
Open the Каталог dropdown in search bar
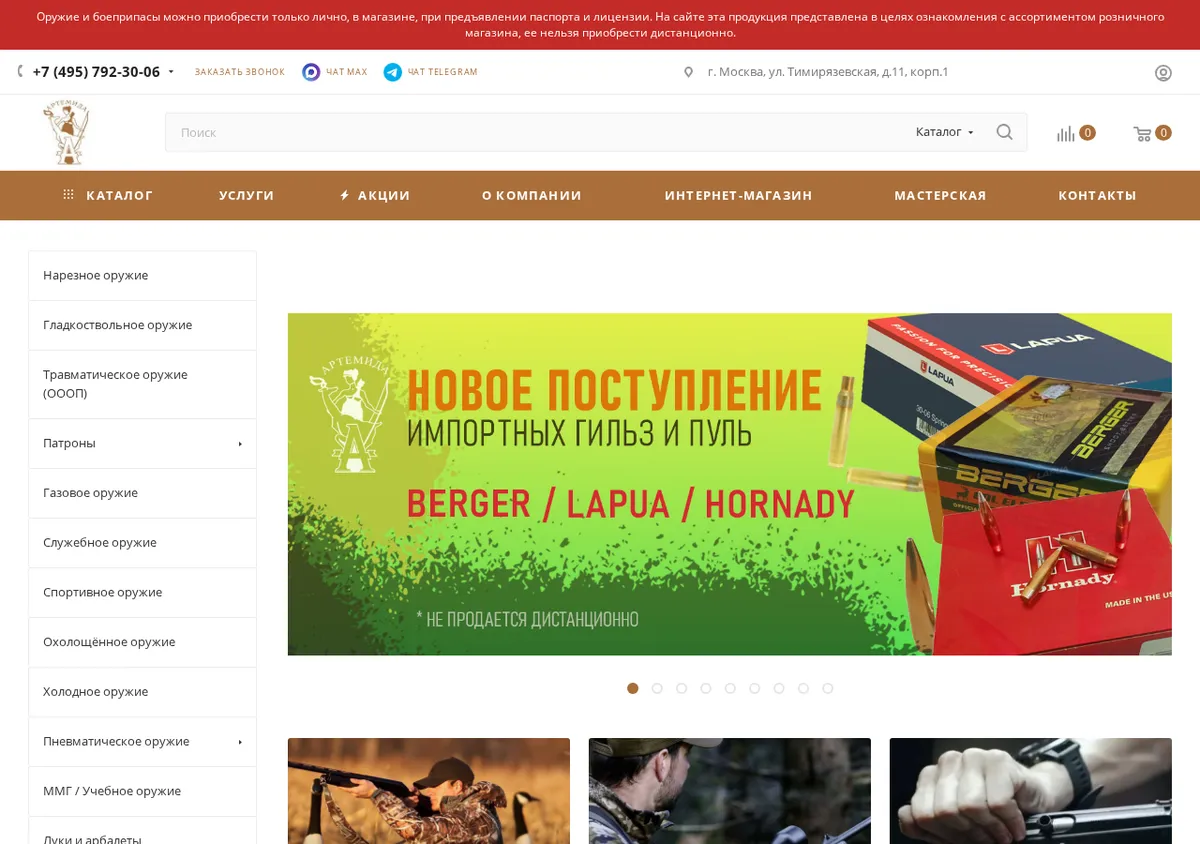(x=944, y=132)
